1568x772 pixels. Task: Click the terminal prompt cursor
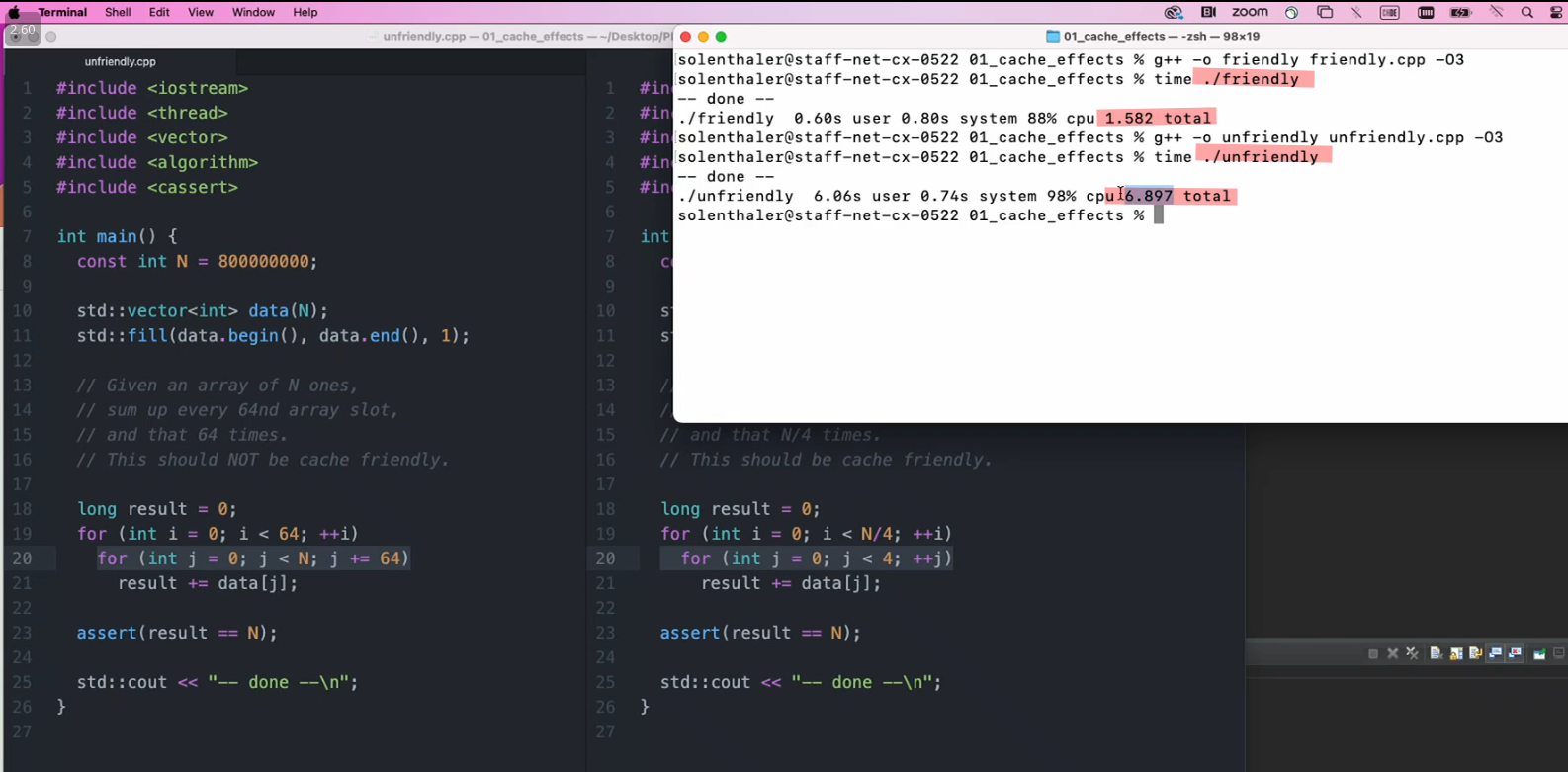pos(1159,215)
